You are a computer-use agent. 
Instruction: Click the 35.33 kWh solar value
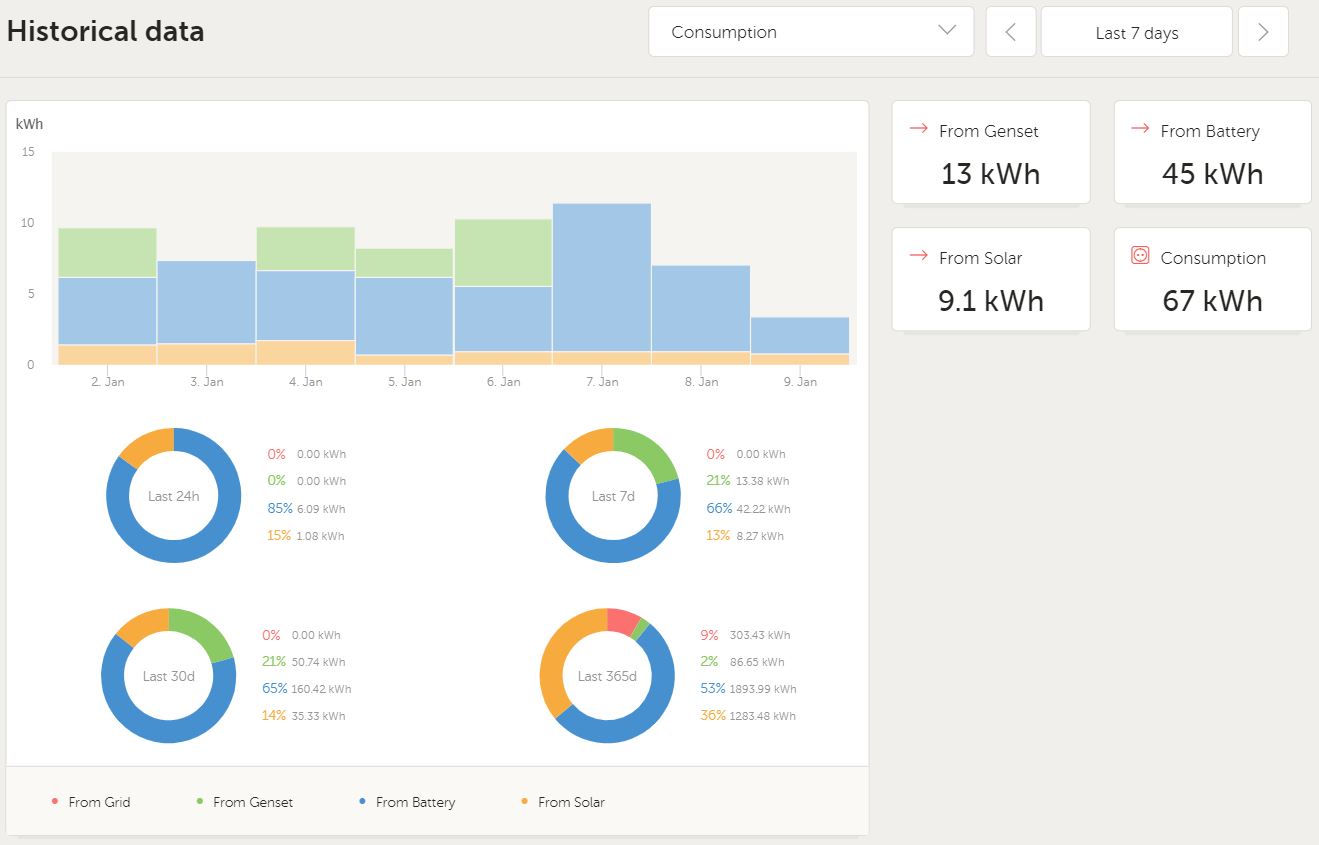319,716
